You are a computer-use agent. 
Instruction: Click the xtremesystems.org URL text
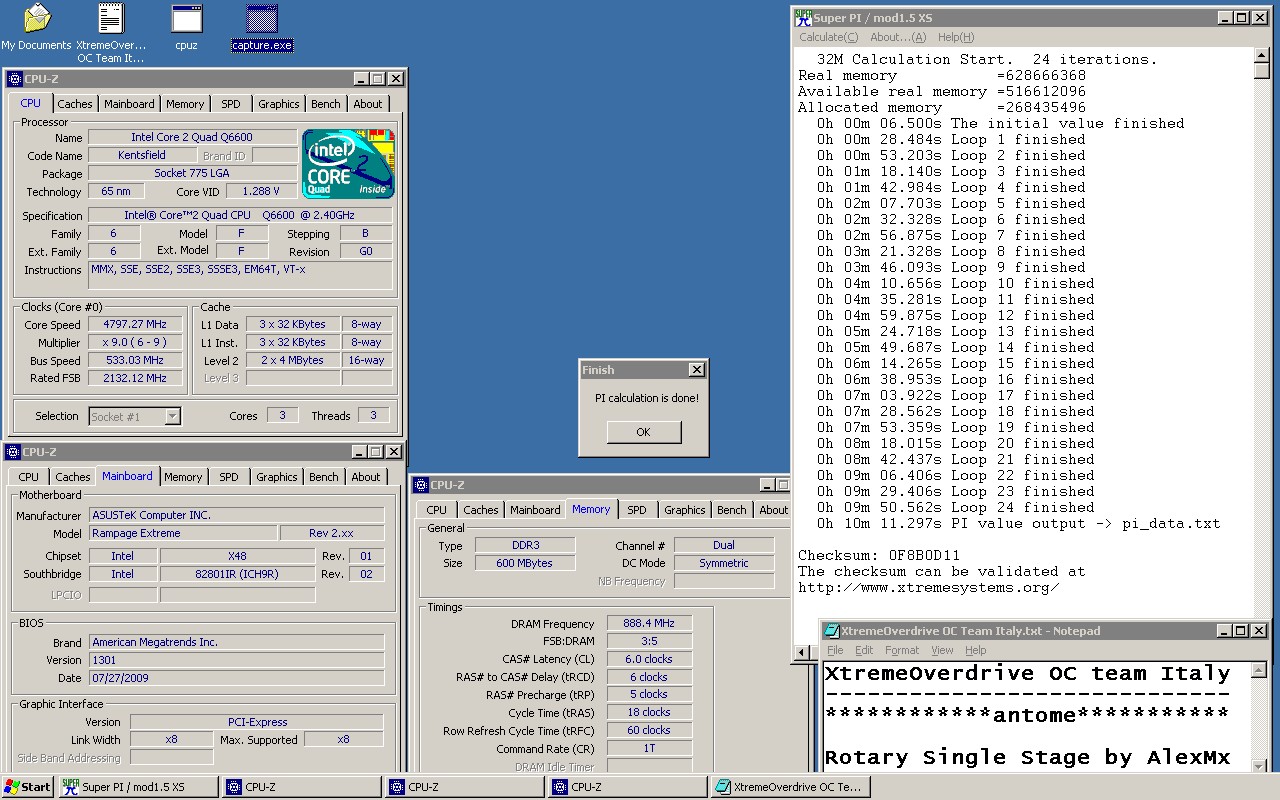[x=929, y=588]
